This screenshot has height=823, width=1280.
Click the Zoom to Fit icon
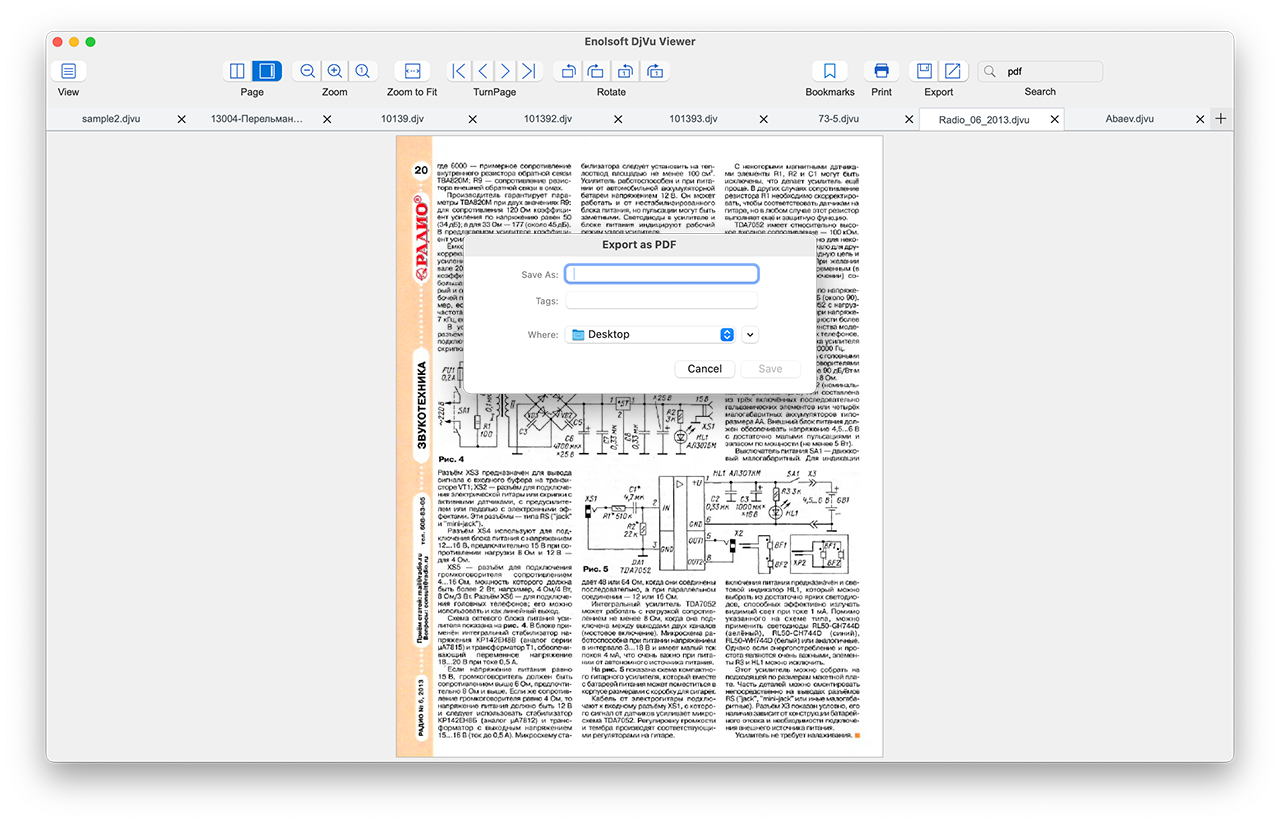(412, 71)
